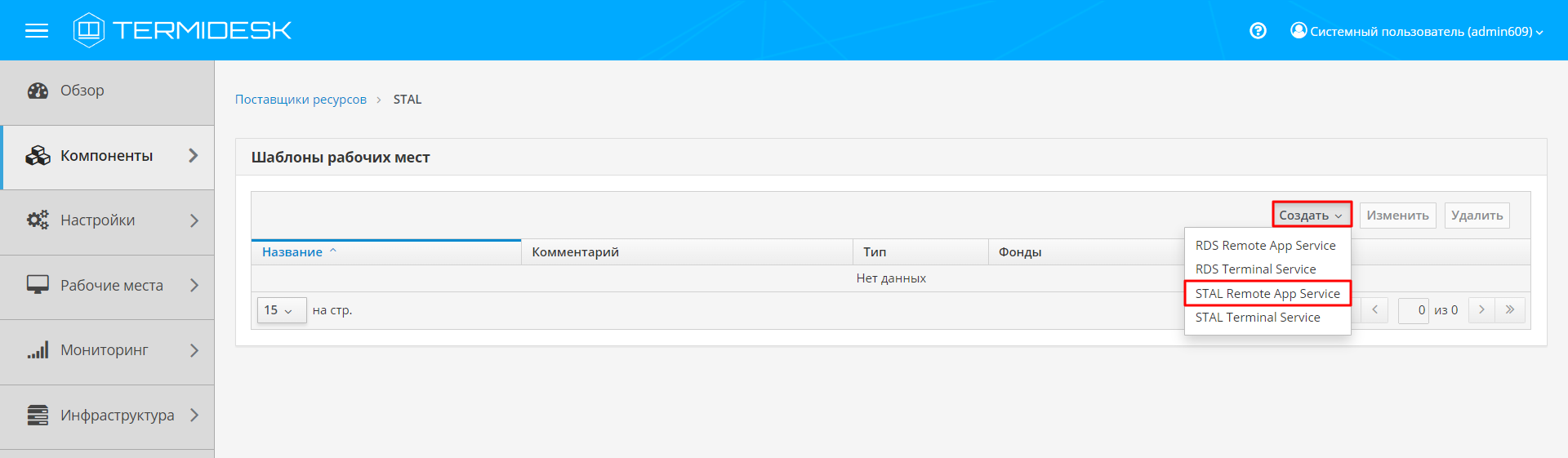Choose STAL Terminal Service
Screen dimensions: 1568x458
pyautogui.click(x=1267, y=318)
